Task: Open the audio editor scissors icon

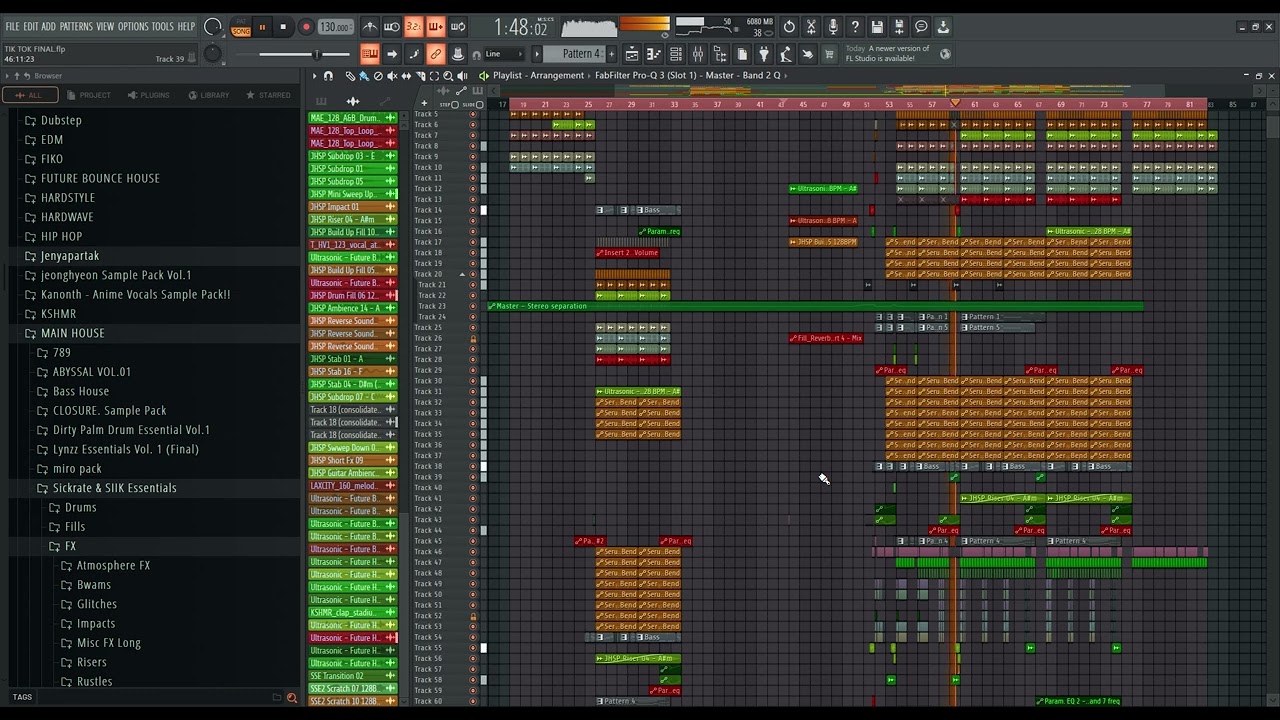Action: click(x=810, y=27)
